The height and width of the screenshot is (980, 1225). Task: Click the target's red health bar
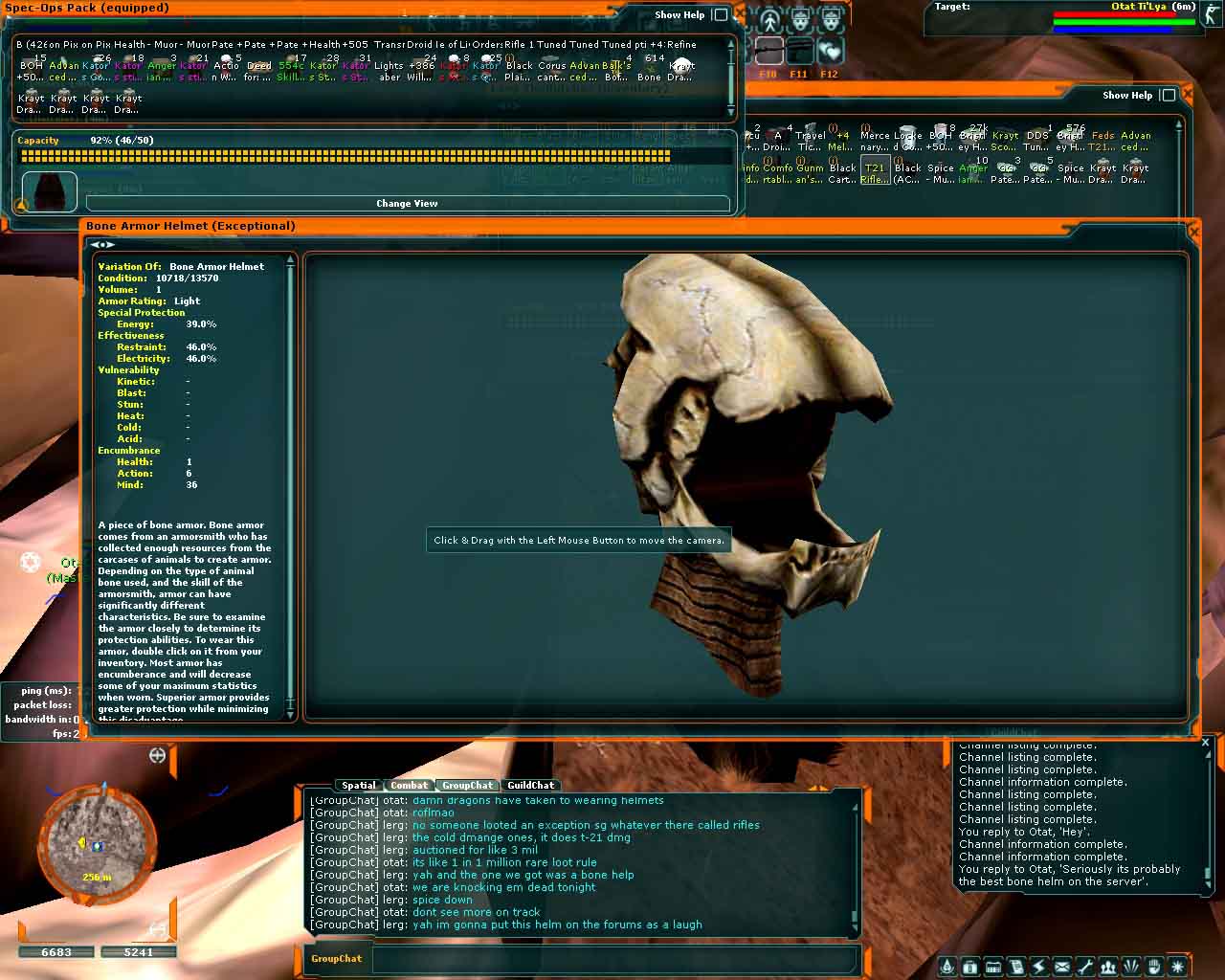pyautogui.click(x=1124, y=14)
